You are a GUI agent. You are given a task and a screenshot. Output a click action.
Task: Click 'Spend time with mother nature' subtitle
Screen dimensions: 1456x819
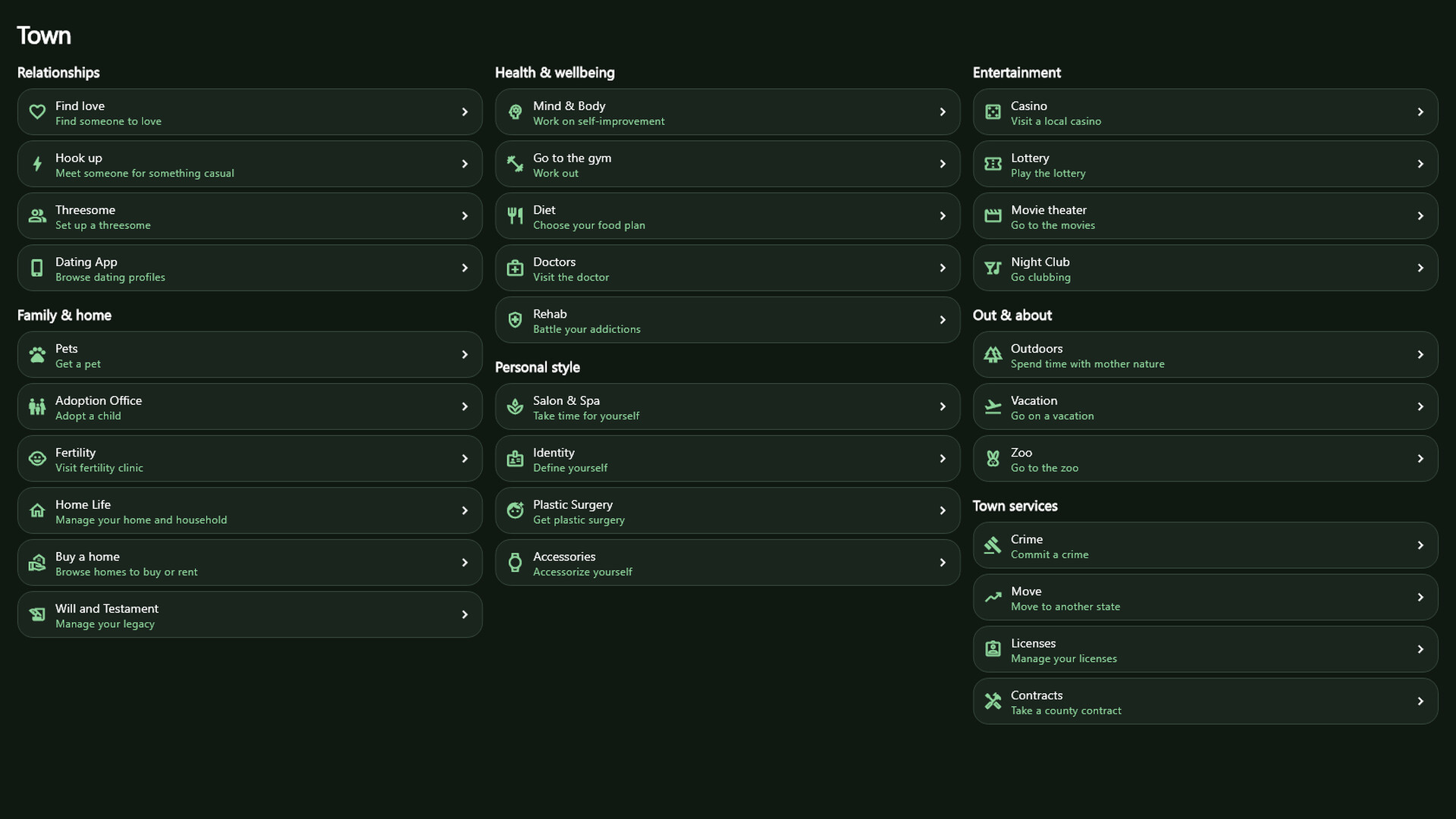coord(1087,364)
